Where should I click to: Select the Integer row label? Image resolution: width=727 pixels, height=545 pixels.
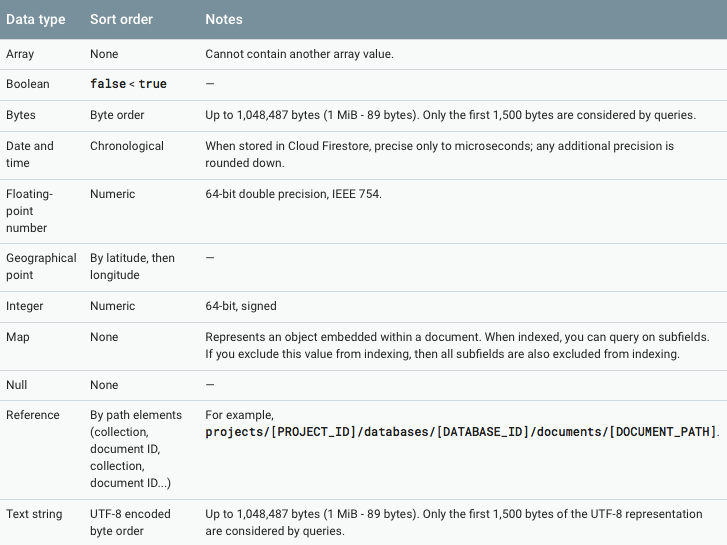pyautogui.click(x=25, y=306)
